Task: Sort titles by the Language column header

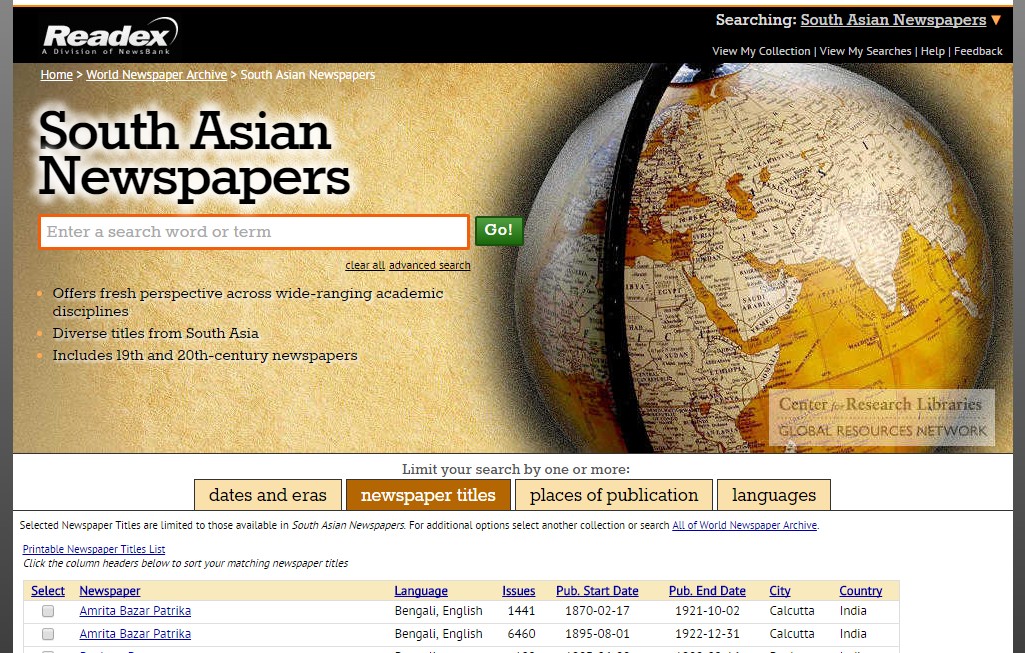Action: (420, 591)
